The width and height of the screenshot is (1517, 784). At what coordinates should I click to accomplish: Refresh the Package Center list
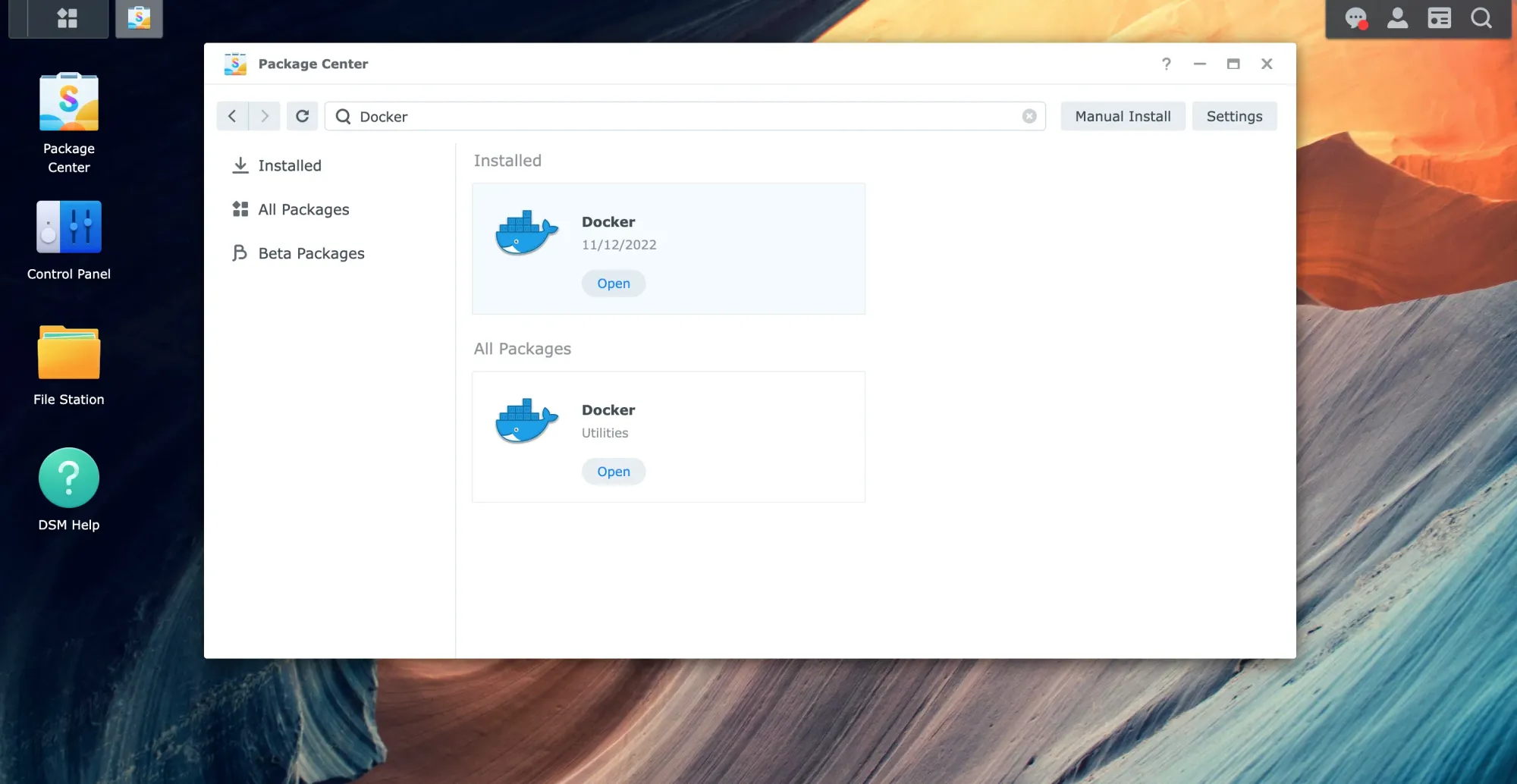pos(302,116)
